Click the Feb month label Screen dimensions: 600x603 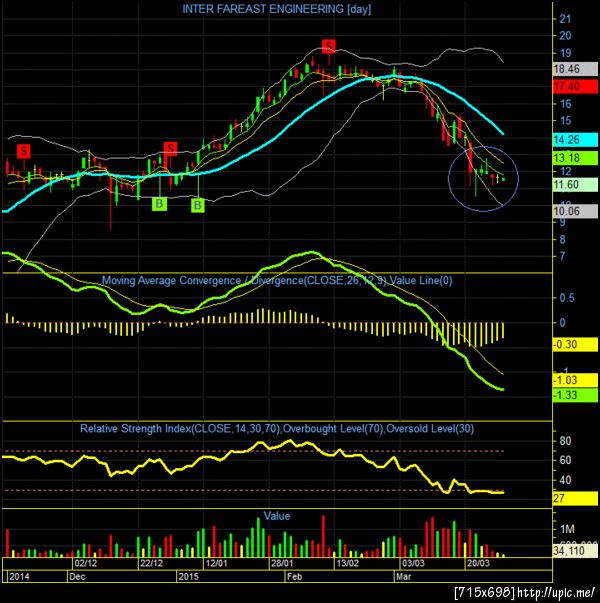click(294, 576)
